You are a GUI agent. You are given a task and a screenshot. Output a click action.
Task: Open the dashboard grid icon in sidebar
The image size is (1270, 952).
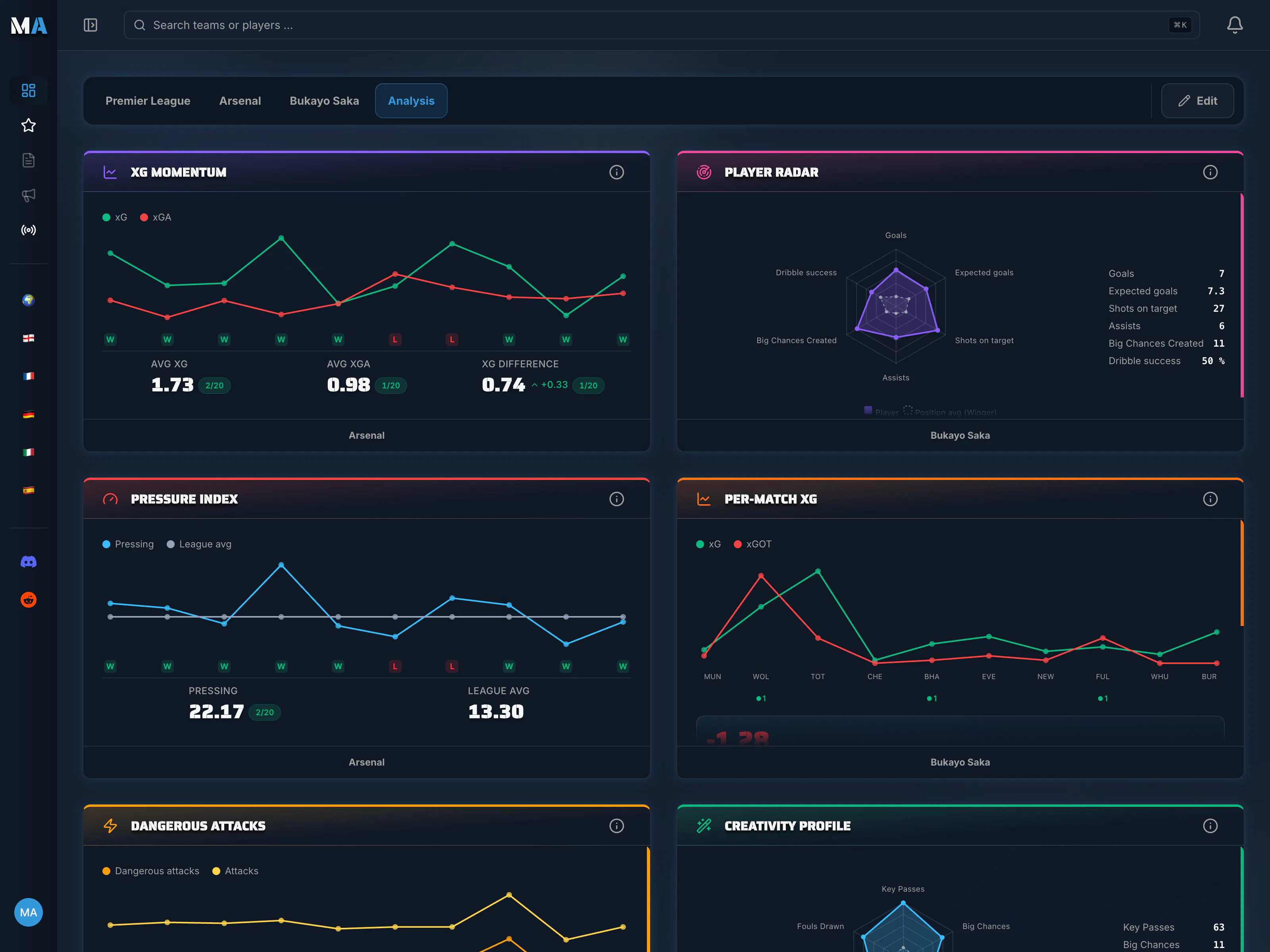pyautogui.click(x=29, y=90)
